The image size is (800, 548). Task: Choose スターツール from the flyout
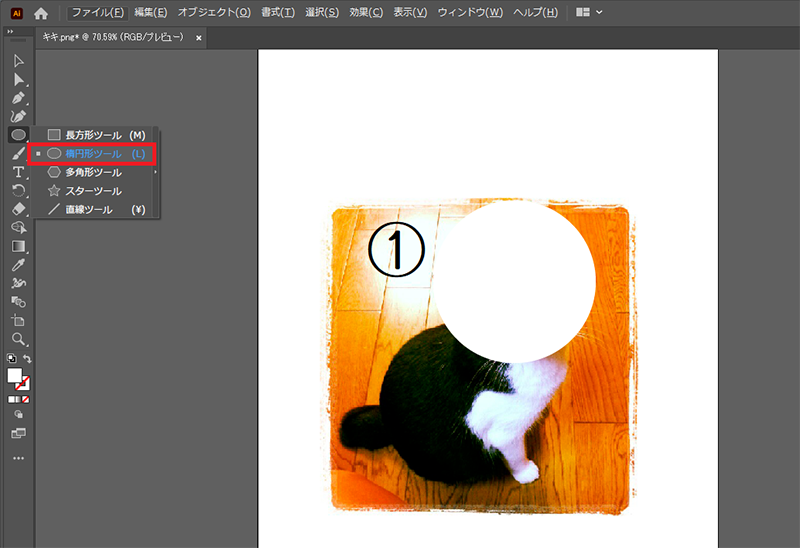93,191
